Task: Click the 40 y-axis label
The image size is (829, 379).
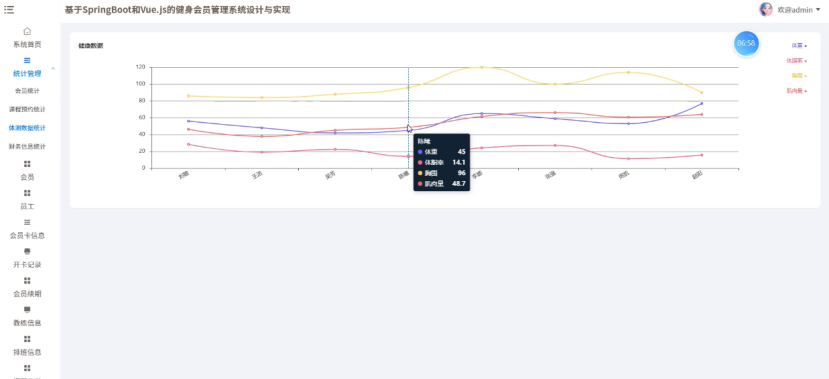Action: coord(141,134)
